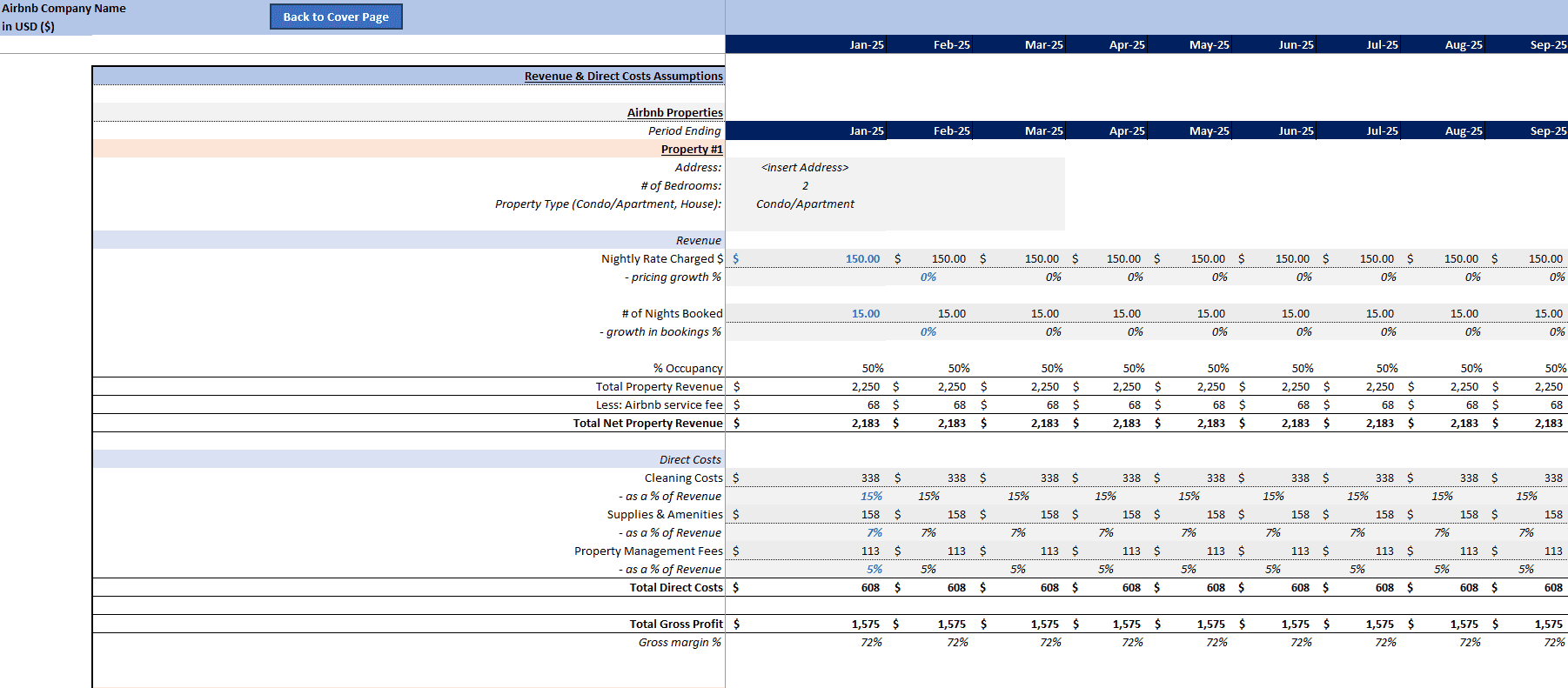This screenshot has height=688, width=1568.
Task: Select the Mar-25 header in top row
Action: (1043, 44)
